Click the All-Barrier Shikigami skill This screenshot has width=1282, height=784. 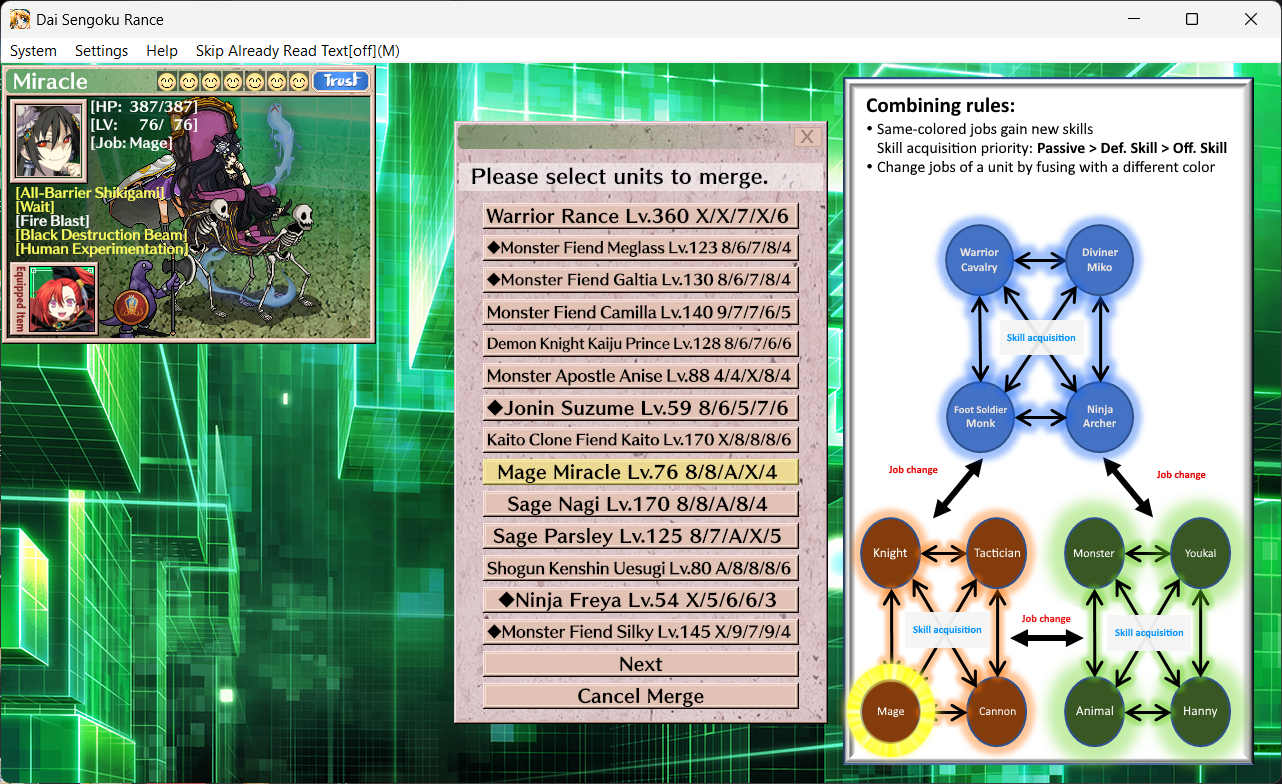point(90,192)
